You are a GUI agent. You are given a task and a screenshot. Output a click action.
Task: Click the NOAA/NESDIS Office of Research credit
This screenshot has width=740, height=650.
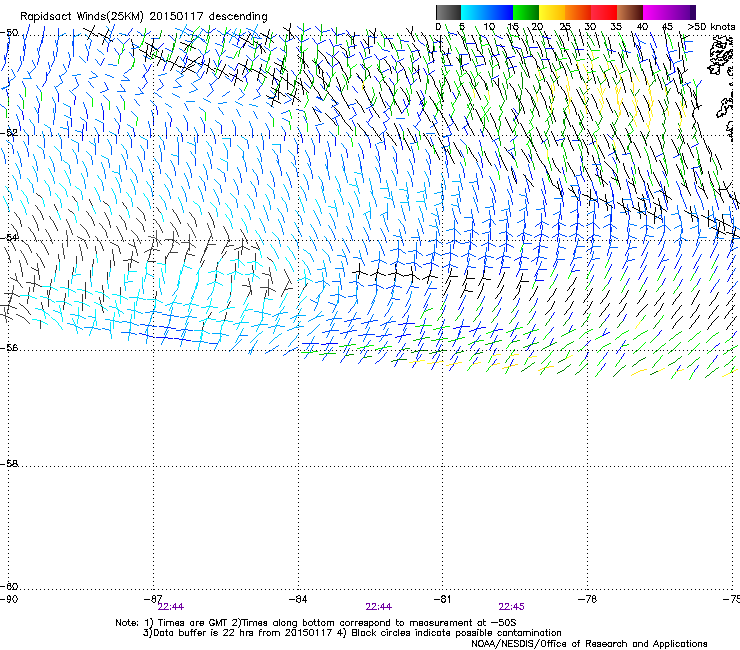click(589, 644)
